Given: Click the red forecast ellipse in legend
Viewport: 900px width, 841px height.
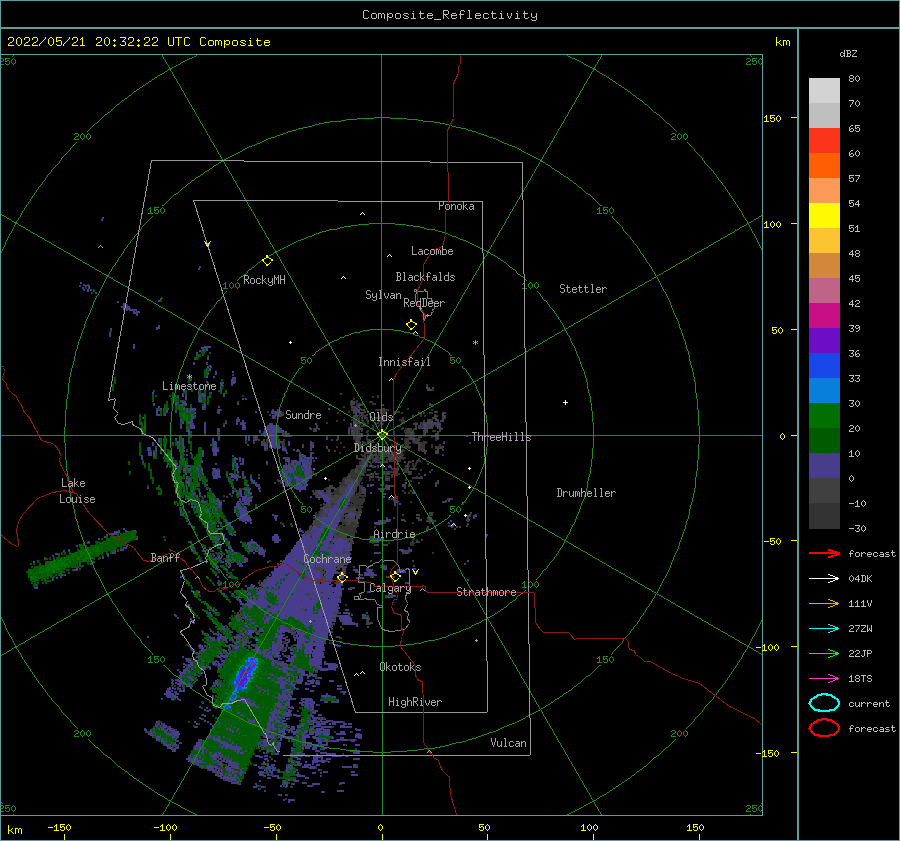Looking at the screenshot, I should pos(824,728).
